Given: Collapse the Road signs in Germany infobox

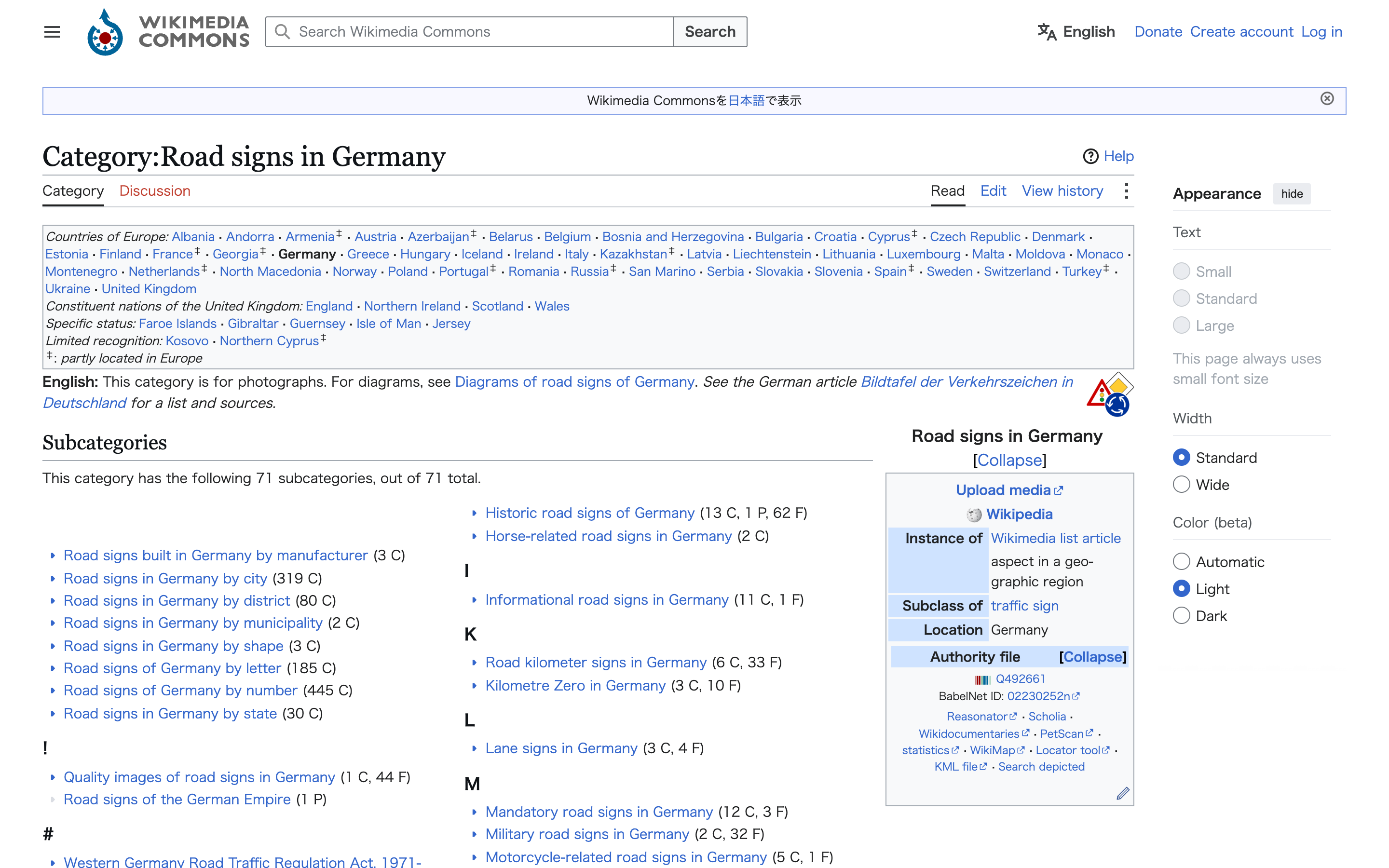Looking at the screenshot, I should tap(1009, 460).
